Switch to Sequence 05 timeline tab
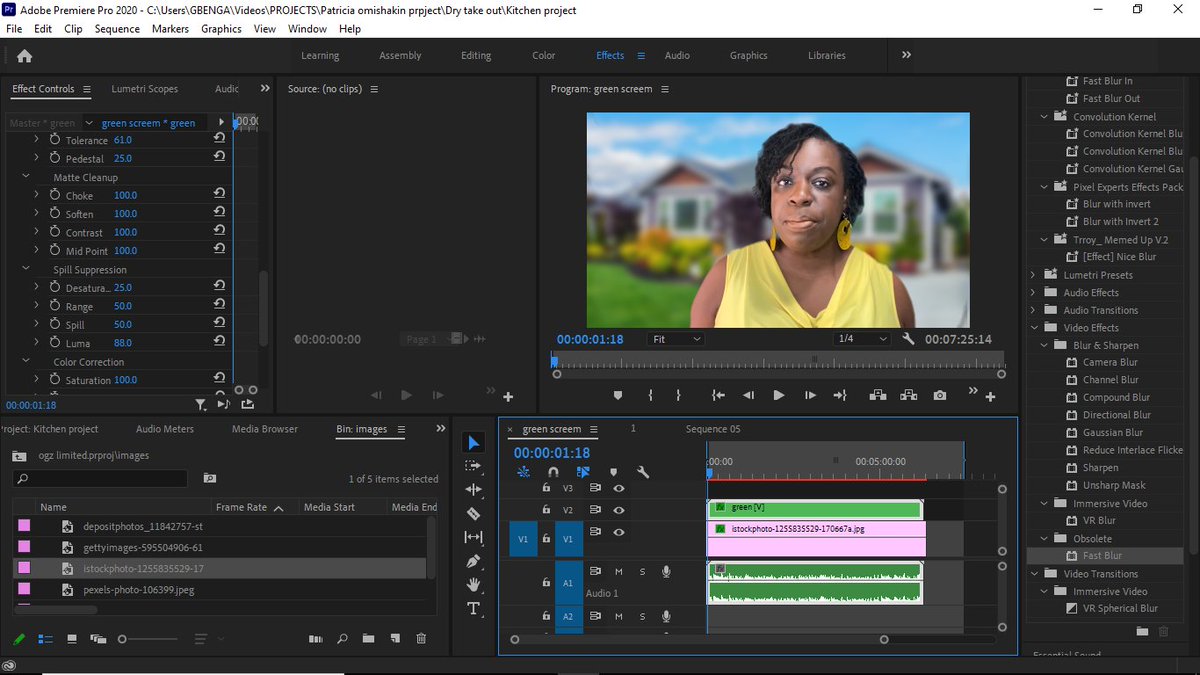Viewport: 1200px width, 675px height. click(x=713, y=429)
